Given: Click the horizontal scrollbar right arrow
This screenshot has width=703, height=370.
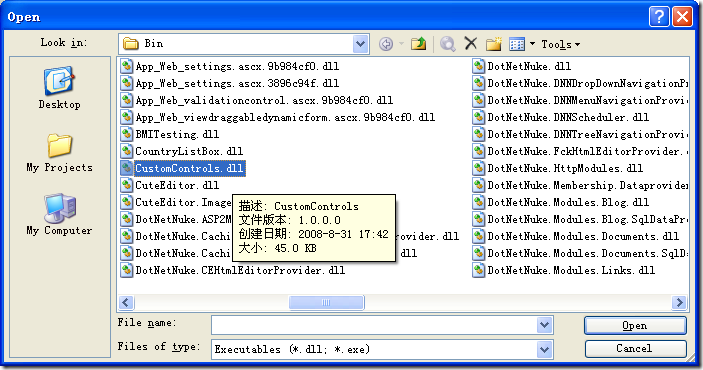Looking at the screenshot, I should 679,303.
